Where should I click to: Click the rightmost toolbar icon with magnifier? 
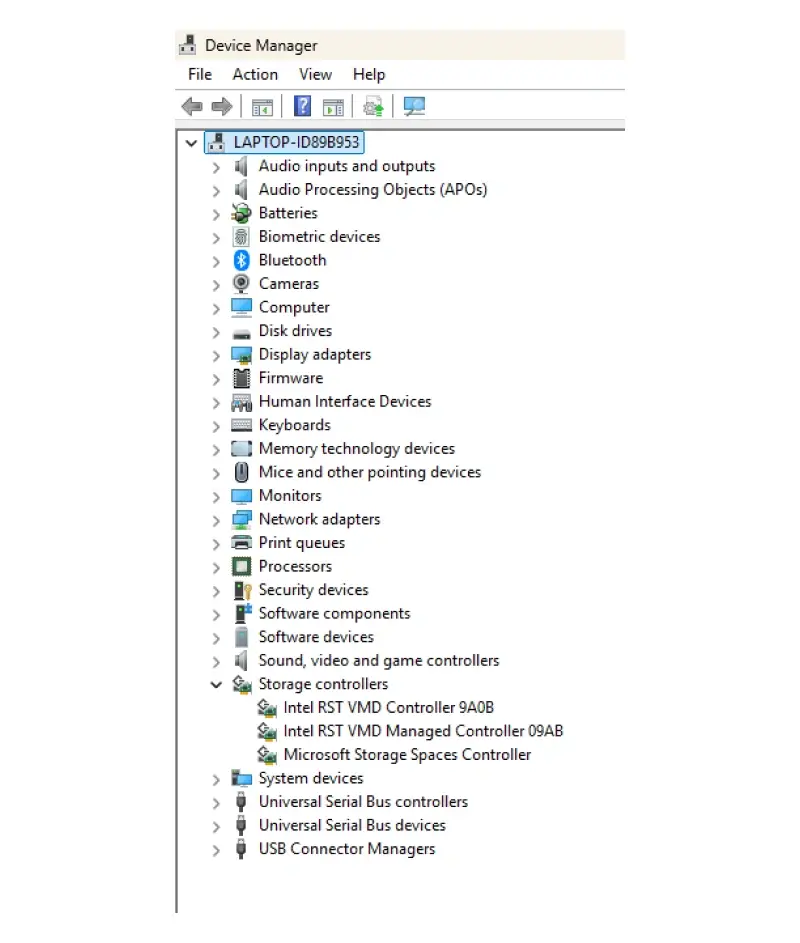(413, 106)
